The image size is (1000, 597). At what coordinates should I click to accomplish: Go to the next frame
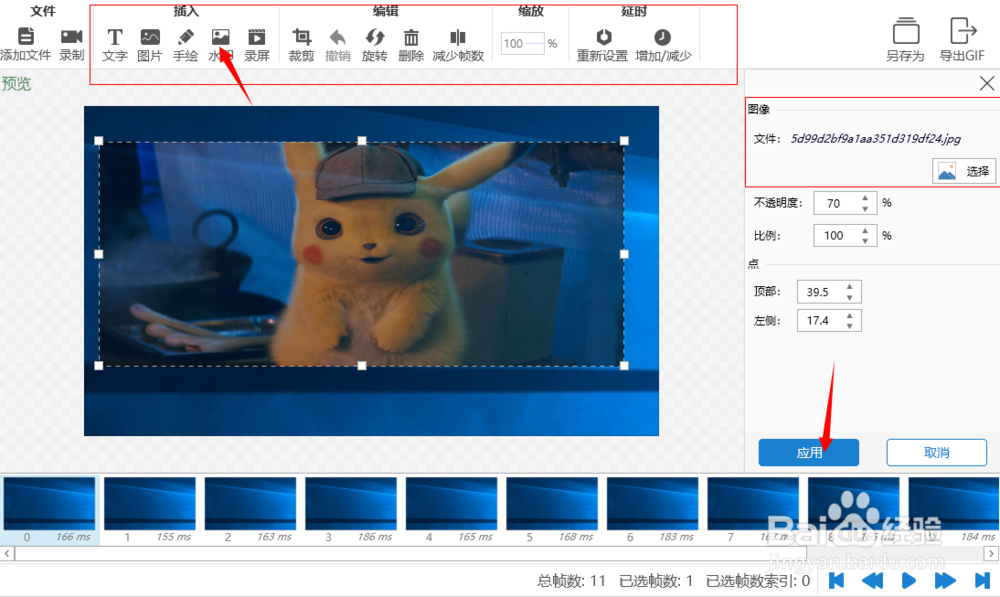[945, 580]
